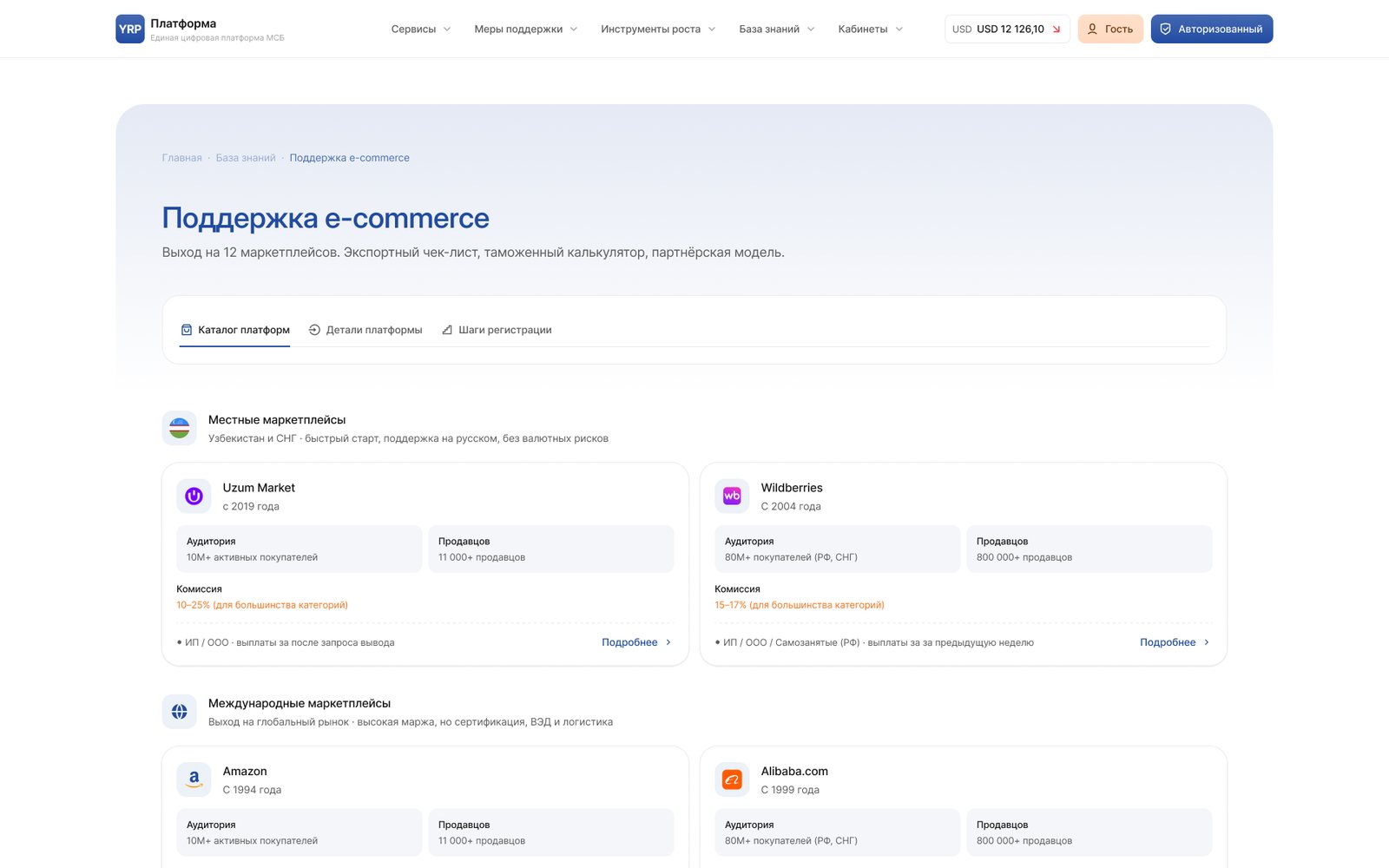
Task: Select the Гость mode button
Action: [1110, 29]
